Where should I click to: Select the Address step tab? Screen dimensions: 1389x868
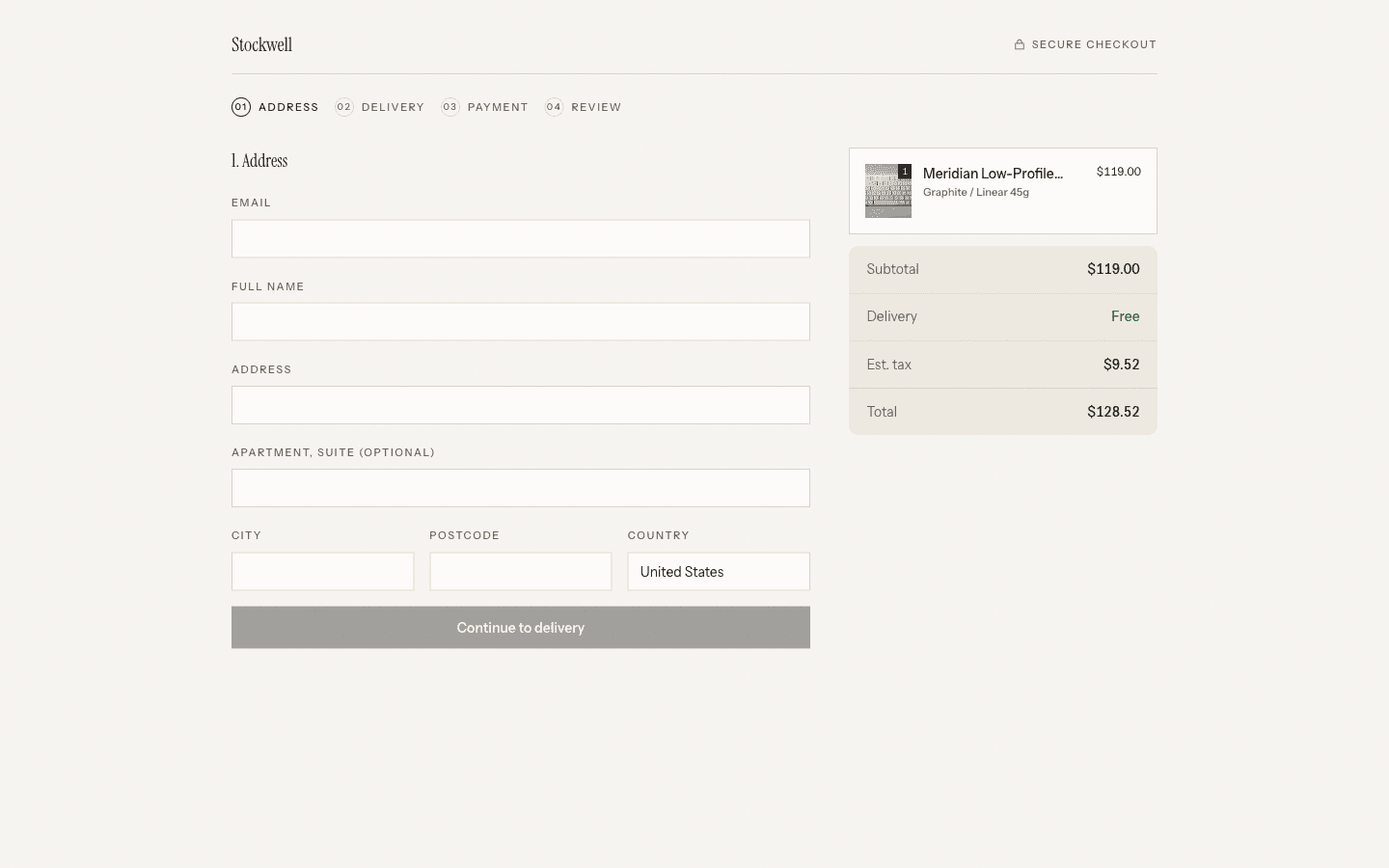(x=276, y=107)
